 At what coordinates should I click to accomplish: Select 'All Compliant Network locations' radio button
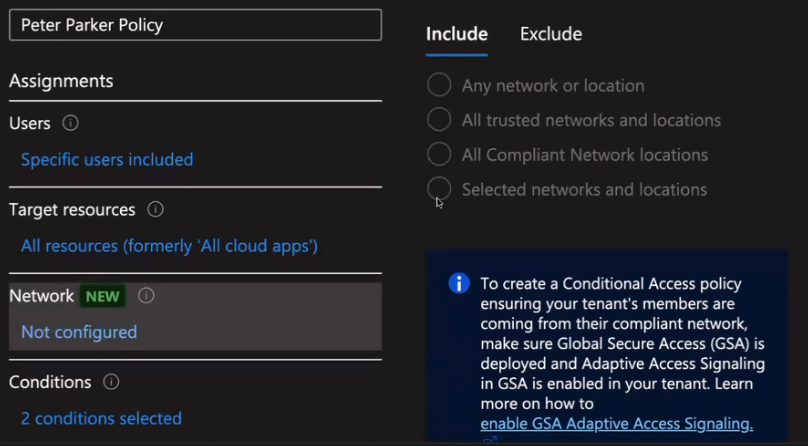click(439, 155)
